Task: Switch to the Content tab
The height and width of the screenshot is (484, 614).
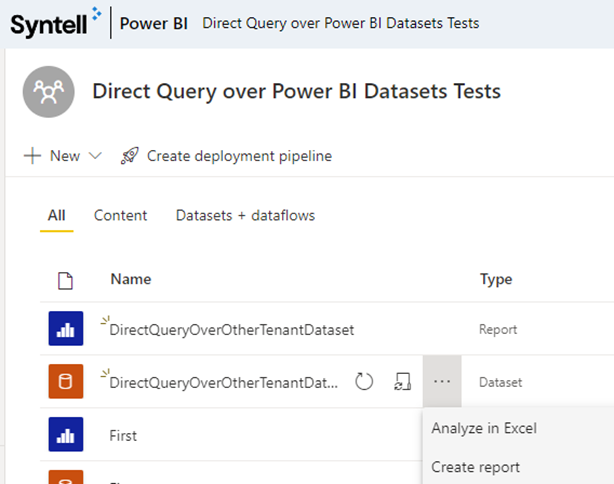Action: tap(120, 215)
